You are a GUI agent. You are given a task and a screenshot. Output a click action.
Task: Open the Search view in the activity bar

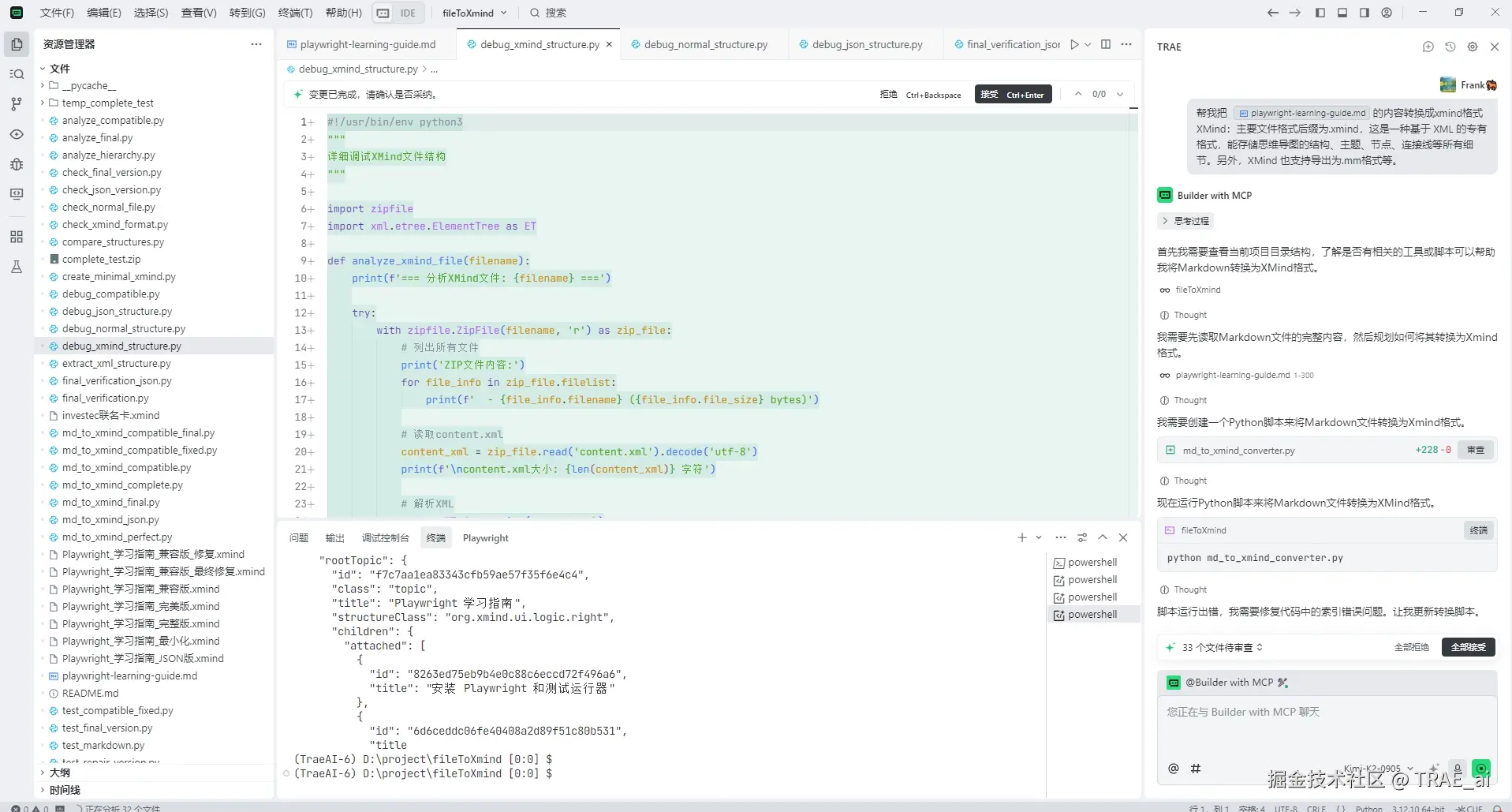[17, 74]
